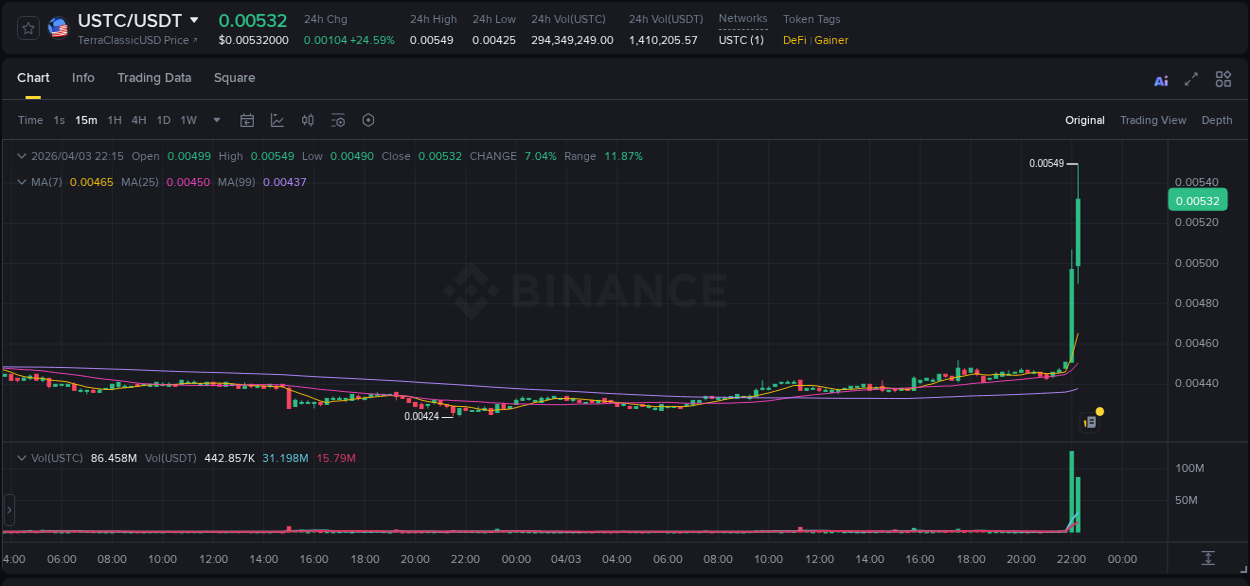Open the indicator settings list icon

coord(338,120)
